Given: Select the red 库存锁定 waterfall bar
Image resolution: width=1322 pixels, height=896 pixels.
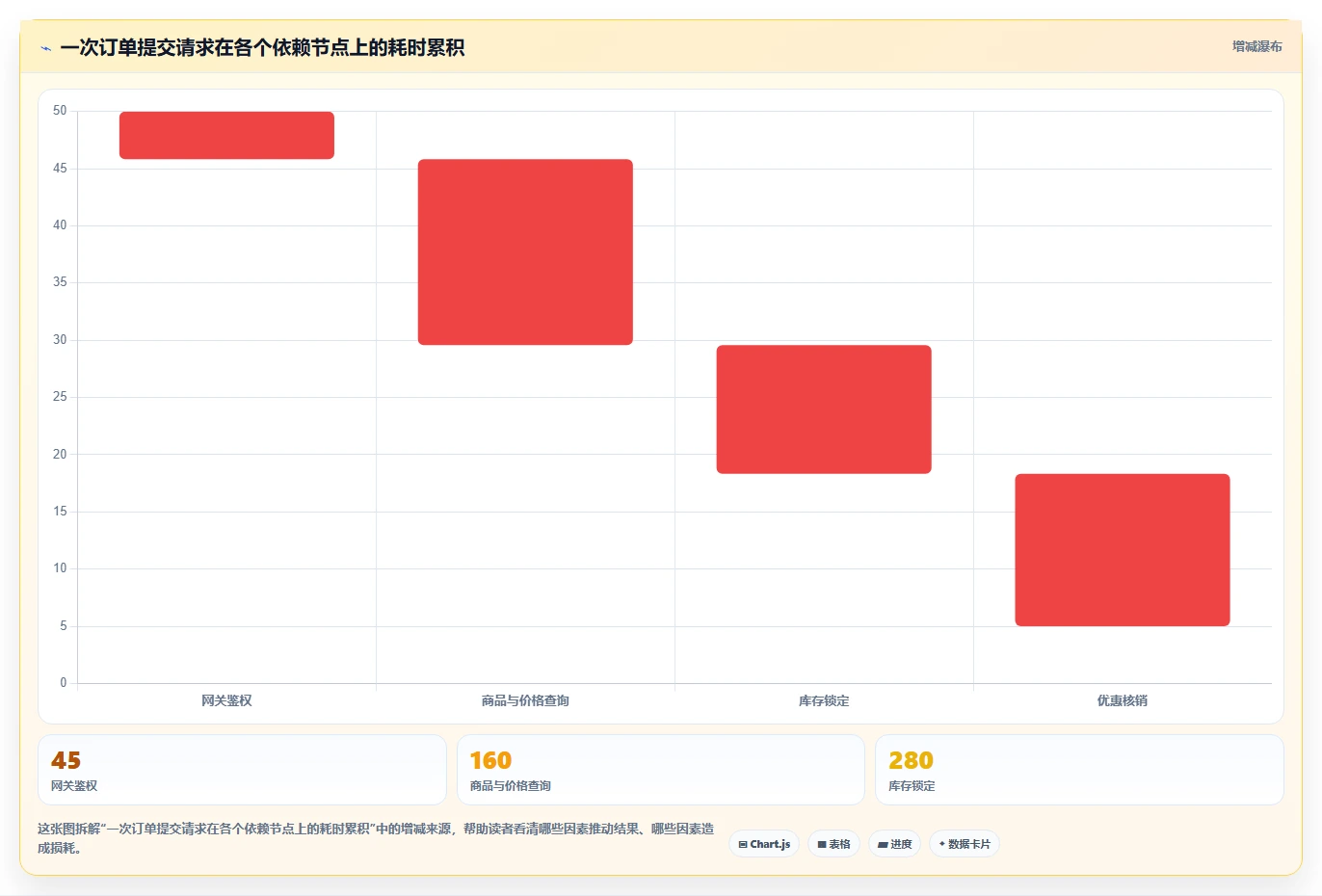Looking at the screenshot, I should click(824, 409).
